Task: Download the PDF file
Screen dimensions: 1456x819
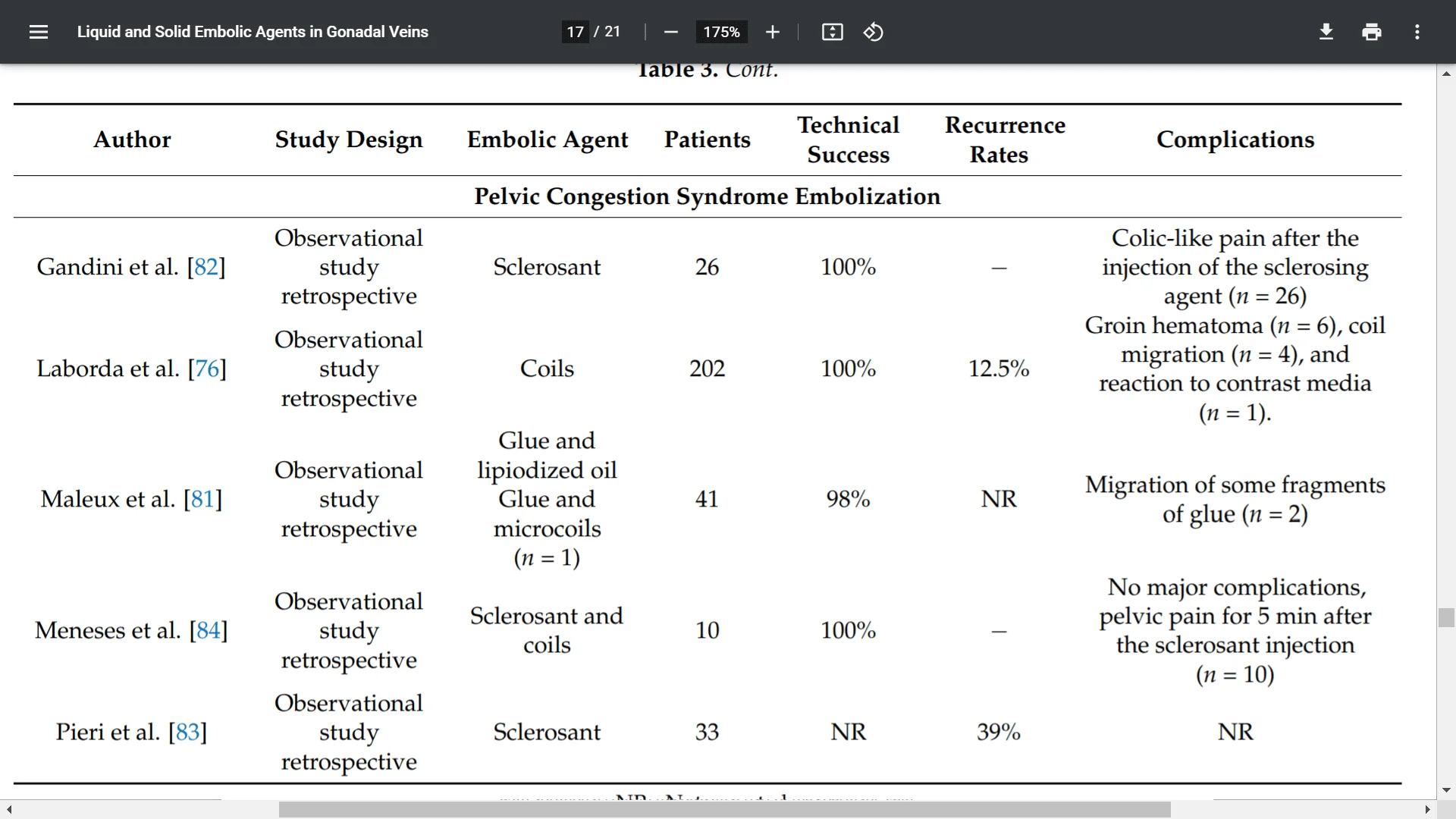Action: coord(1326,32)
